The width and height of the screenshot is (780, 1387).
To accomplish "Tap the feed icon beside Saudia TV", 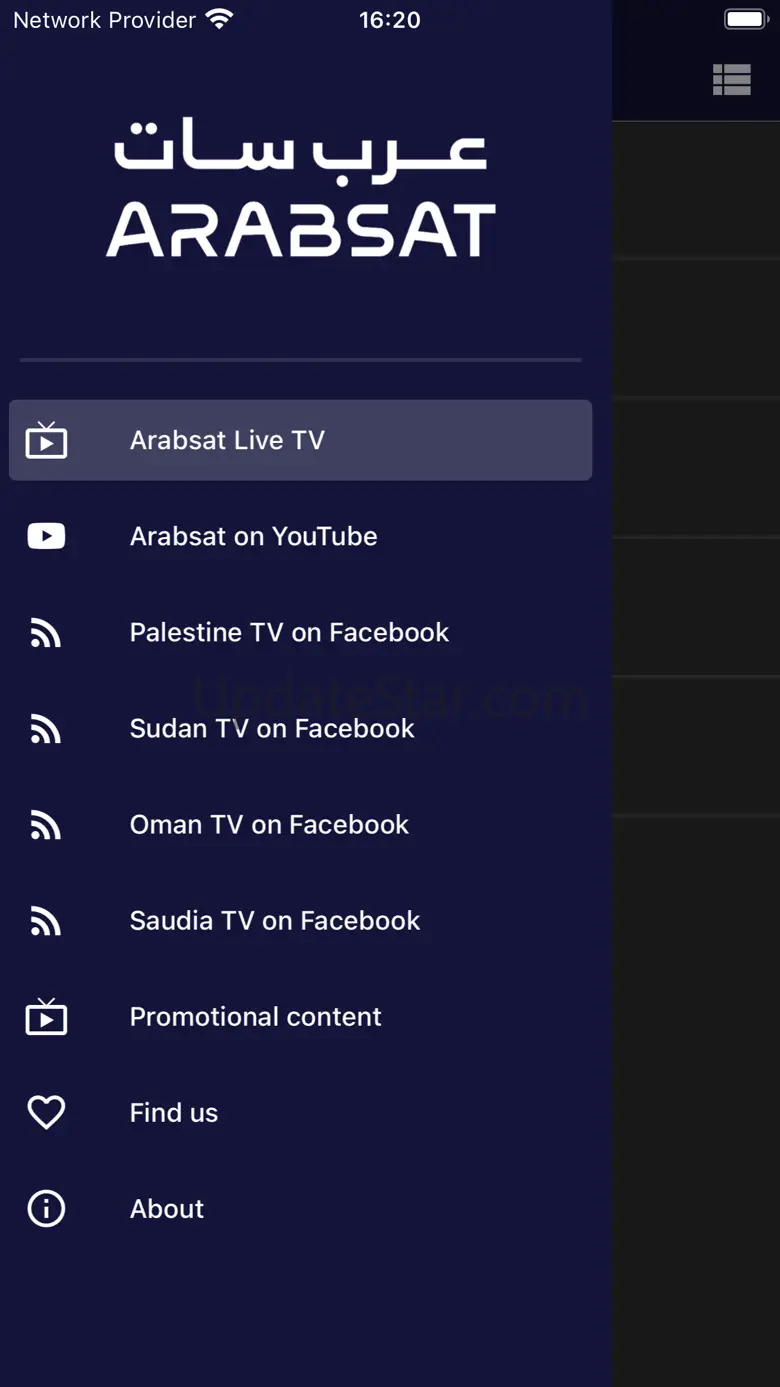I will [x=46, y=921].
